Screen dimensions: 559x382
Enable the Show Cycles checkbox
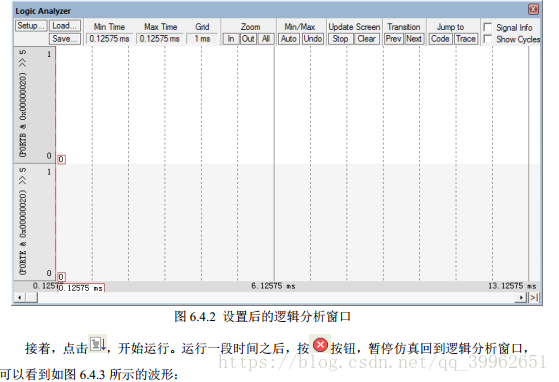pyautogui.click(x=488, y=39)
